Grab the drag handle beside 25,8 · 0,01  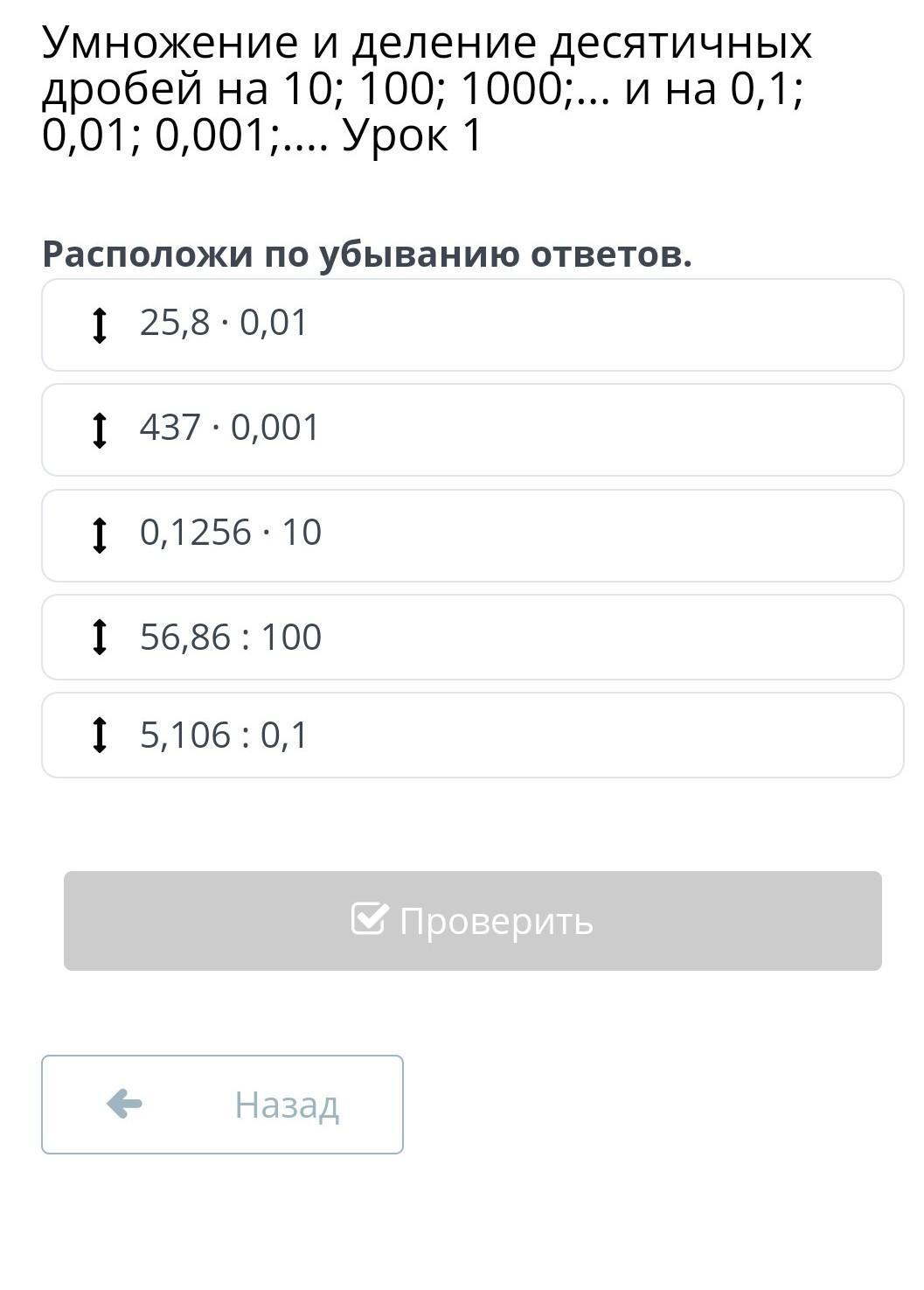100,325
